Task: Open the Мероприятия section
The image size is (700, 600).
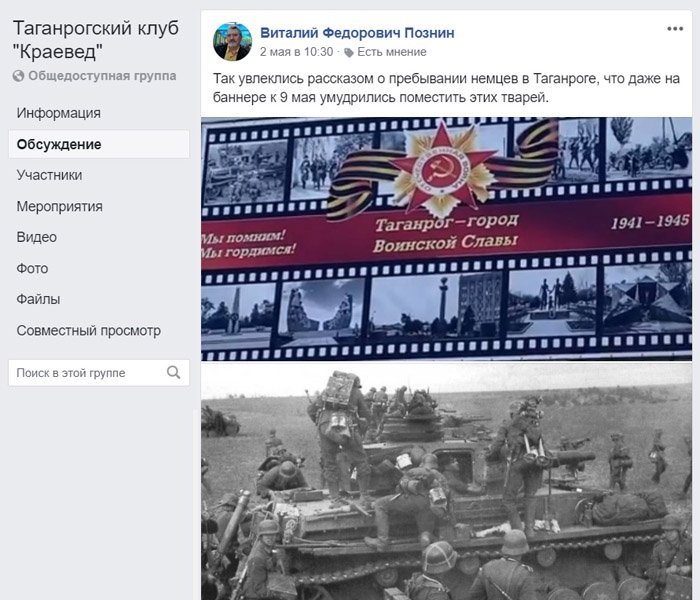Action: coord(59,206)
